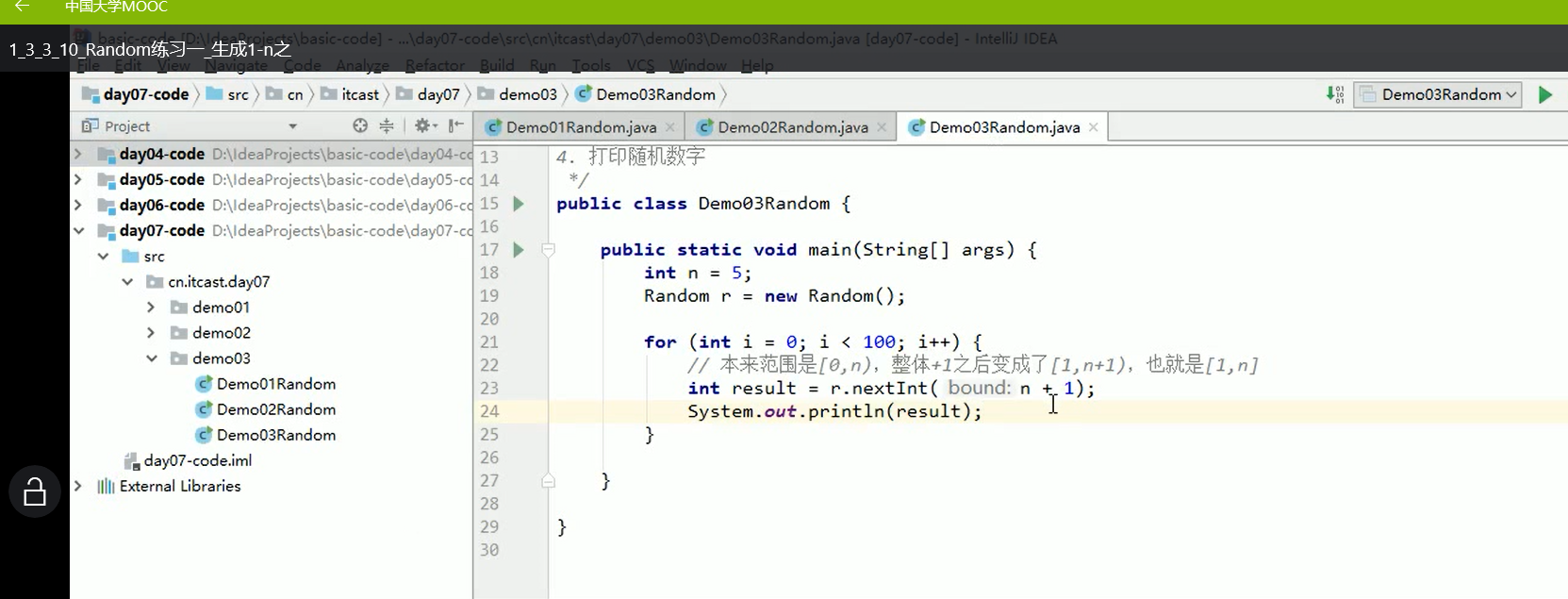Expand day06-code module
Image resolution: width=1568 pixels, height=599 pixels.
pos(78,205)
